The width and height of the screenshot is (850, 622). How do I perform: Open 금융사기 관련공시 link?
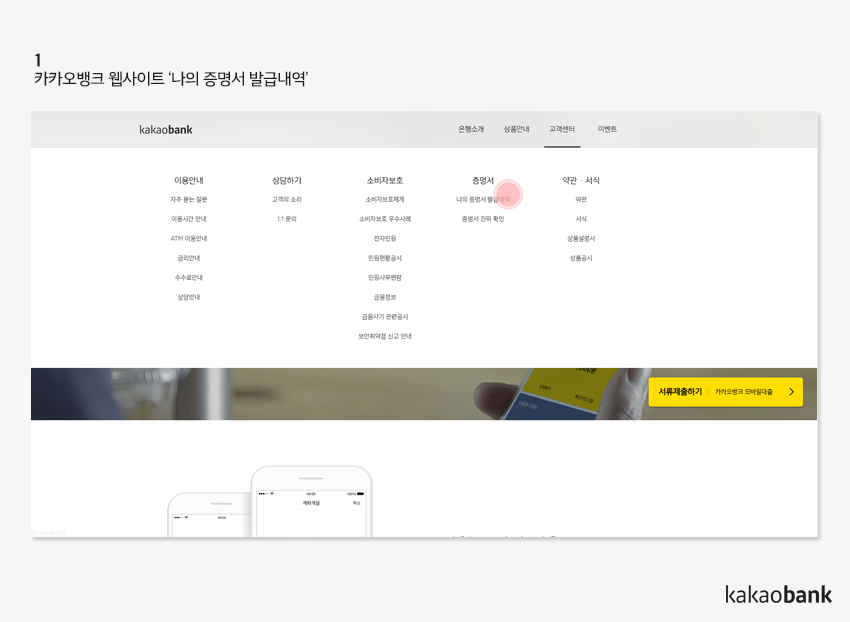385,317
